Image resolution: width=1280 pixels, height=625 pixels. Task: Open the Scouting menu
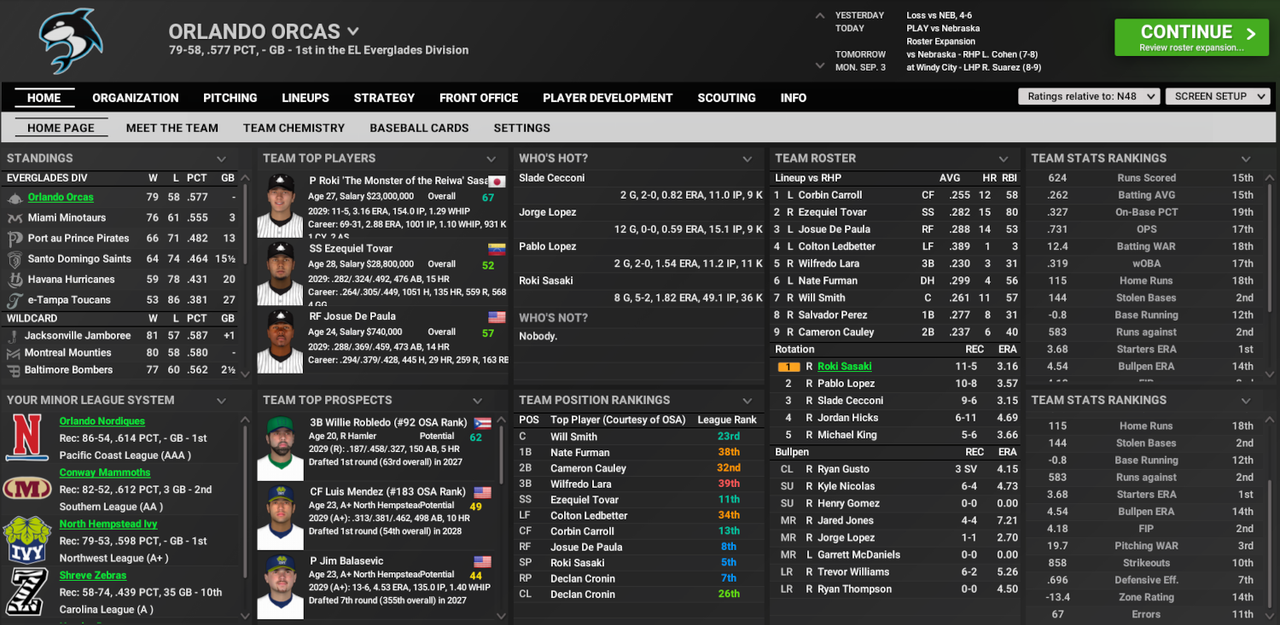tap(727, 98)
